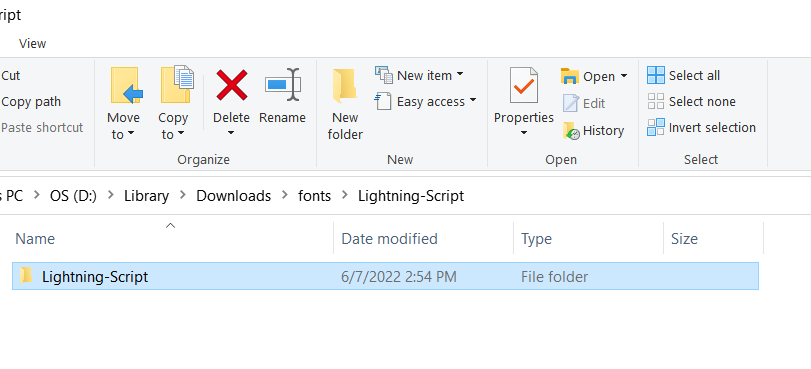Click Lightning-Script in address bar
This screenshot has height=369, width=811.
pyautogui.click(x=411, y=196)
